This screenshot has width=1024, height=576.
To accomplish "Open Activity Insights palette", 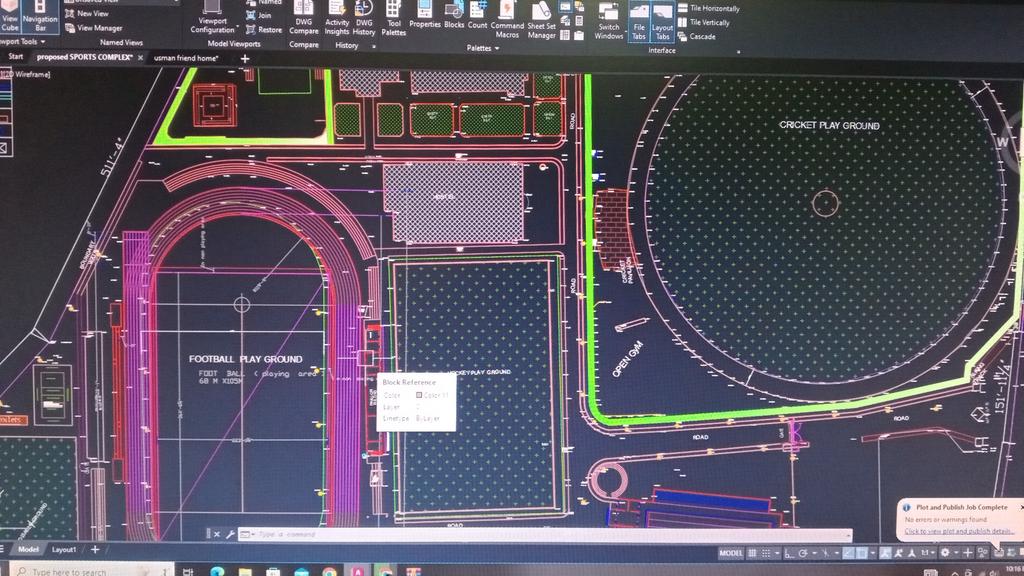I will pos(337,18).
